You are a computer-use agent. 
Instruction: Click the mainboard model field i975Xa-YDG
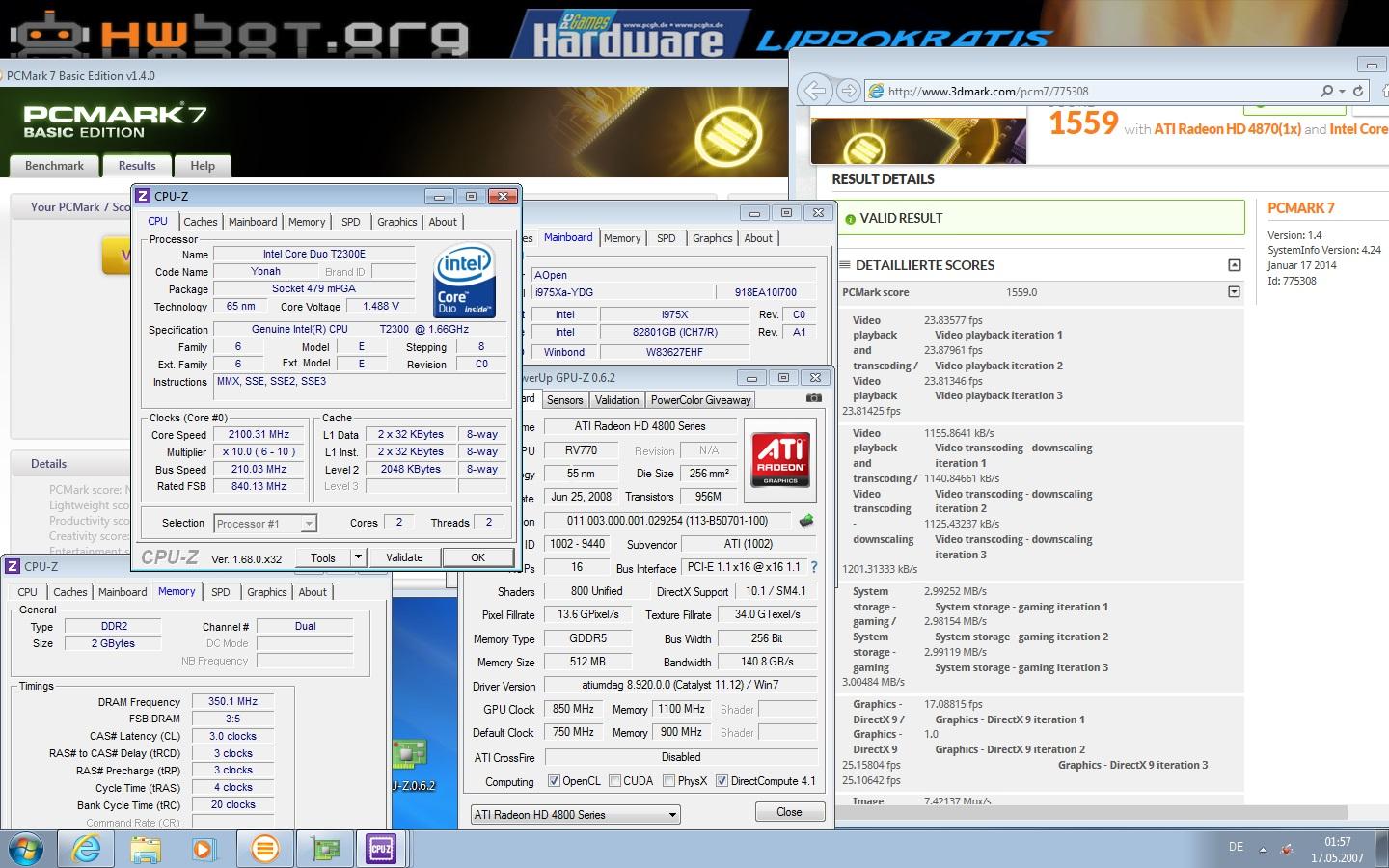click(620, 292)
